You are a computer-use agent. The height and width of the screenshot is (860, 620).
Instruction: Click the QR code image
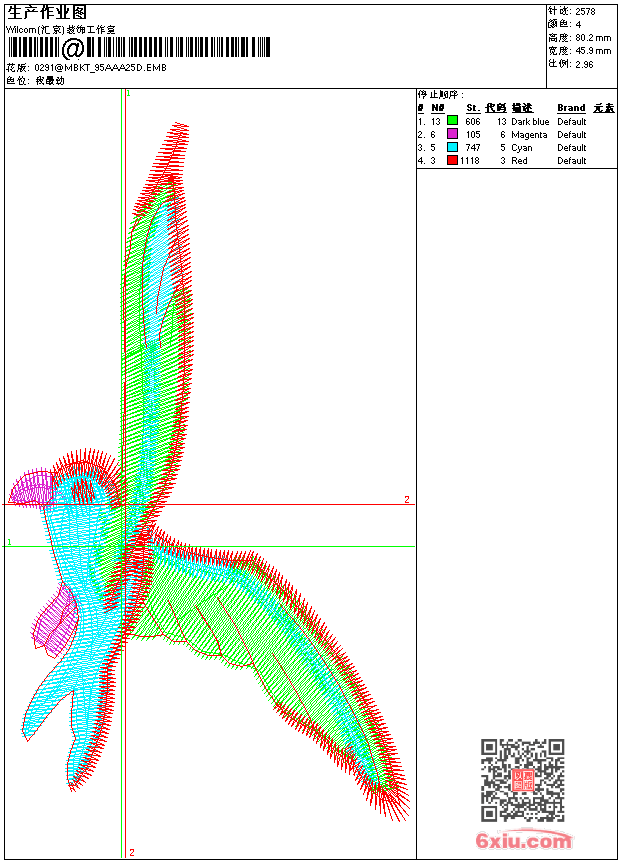(522, 780)
